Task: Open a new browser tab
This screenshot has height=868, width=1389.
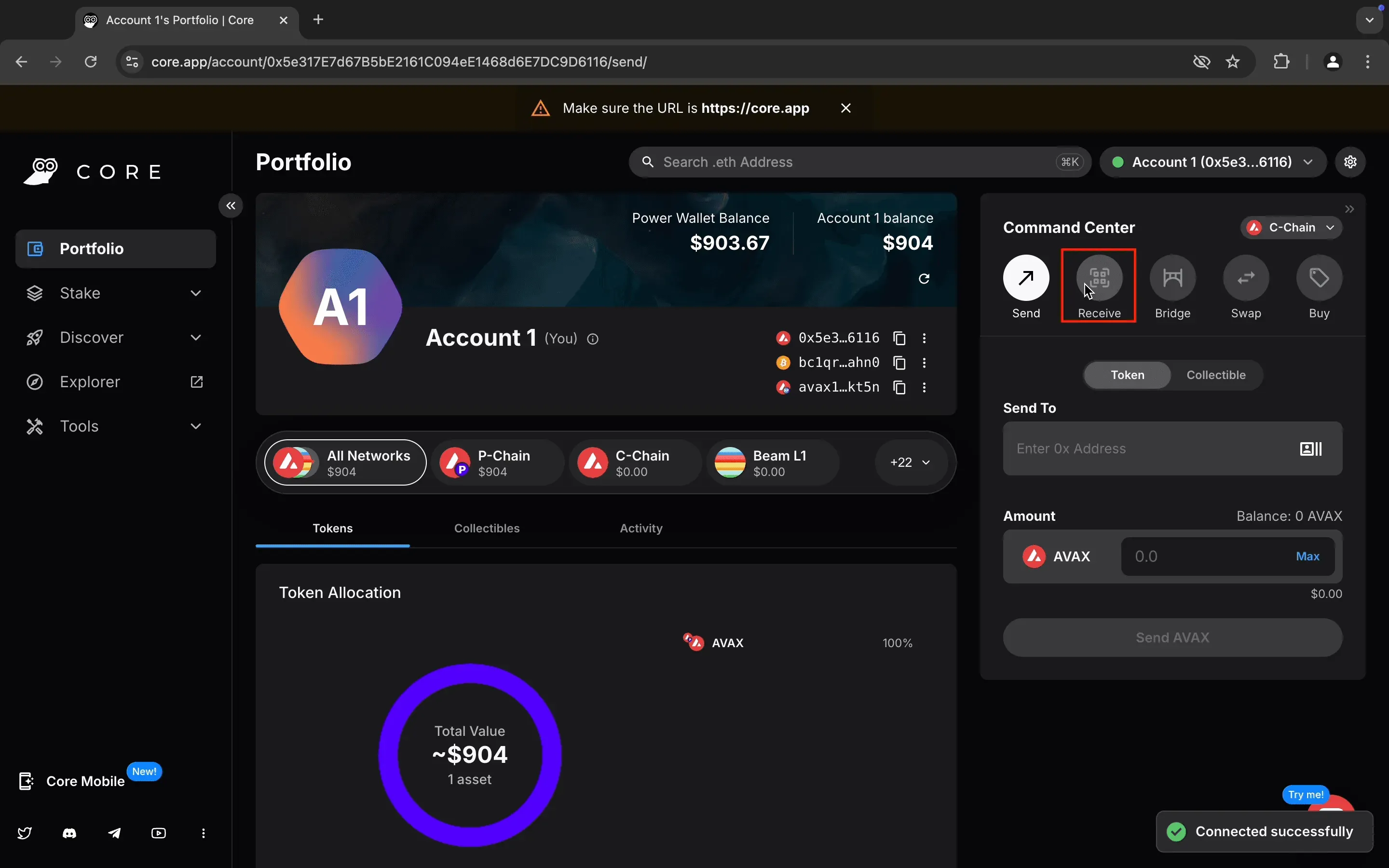Action: click(318, 20)
